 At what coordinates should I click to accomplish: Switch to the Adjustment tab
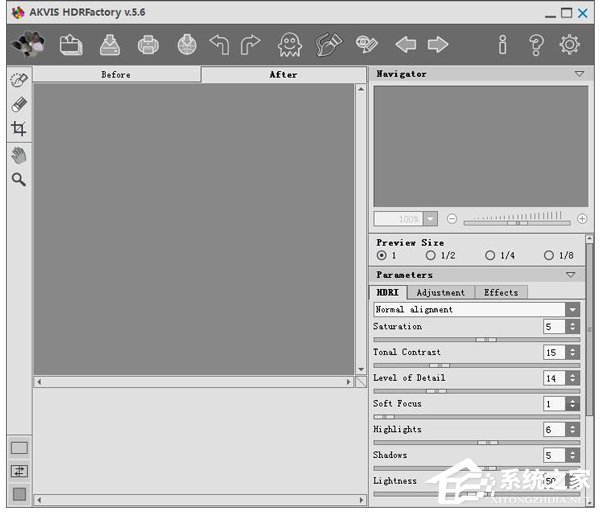click(x=440, y=292)
